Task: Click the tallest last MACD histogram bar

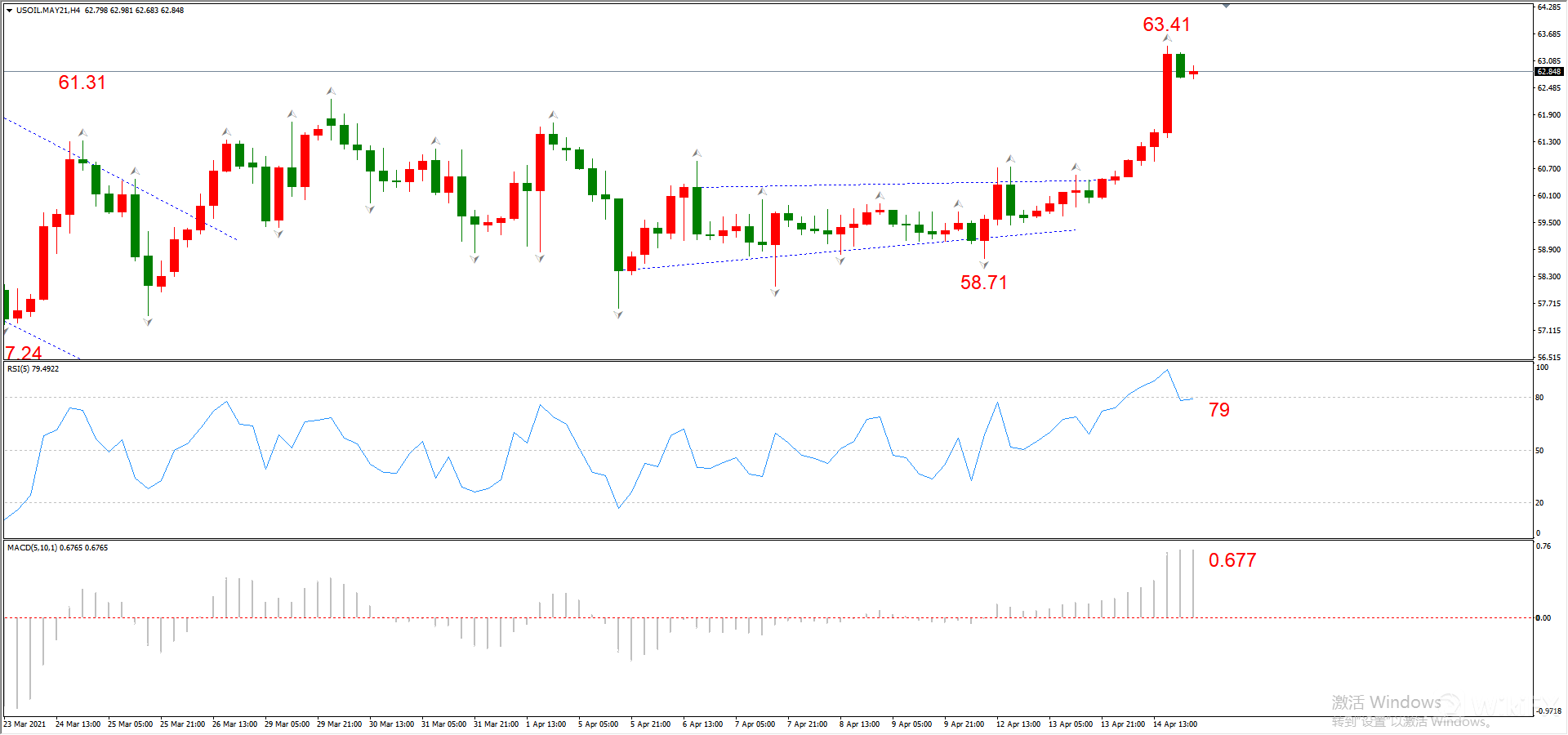Action: (x=1193, y=583)
